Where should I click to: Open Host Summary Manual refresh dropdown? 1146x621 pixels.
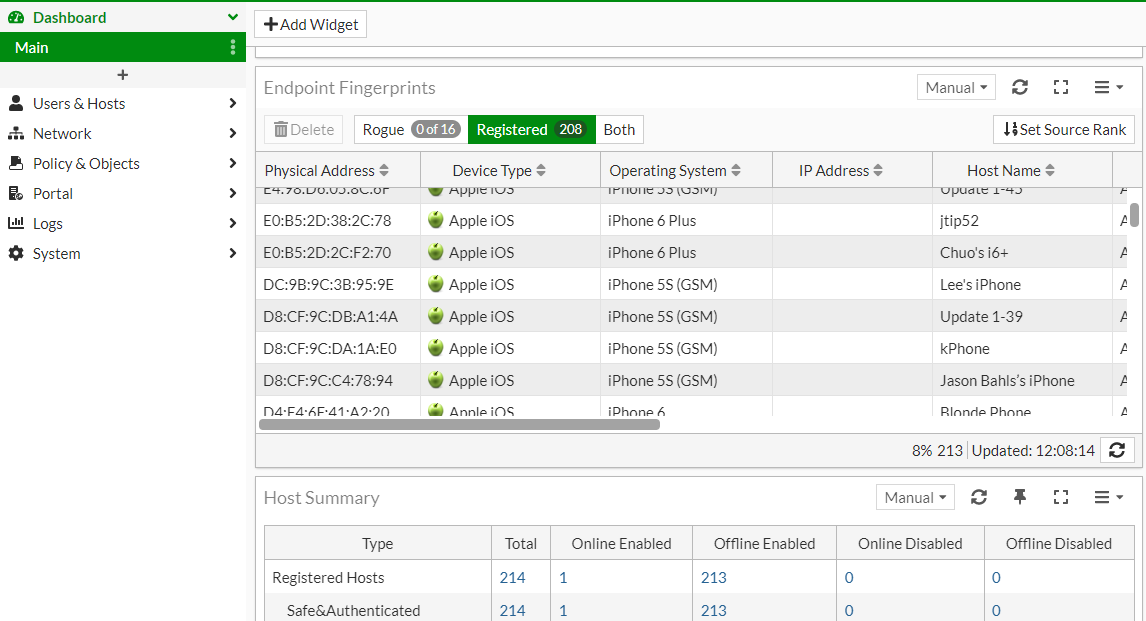(x=915, y=497)
